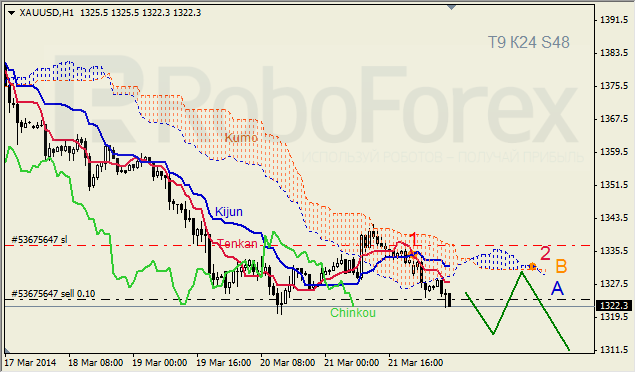Click the 1311.5 price axis label
Screen dimensions: 636x373
coord(614,349)
